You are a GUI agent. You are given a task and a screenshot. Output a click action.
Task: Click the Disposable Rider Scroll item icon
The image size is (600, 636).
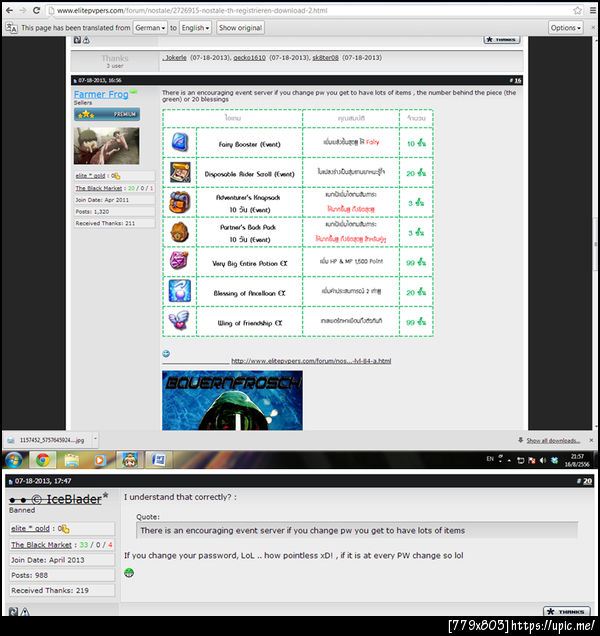click(180, 172)
